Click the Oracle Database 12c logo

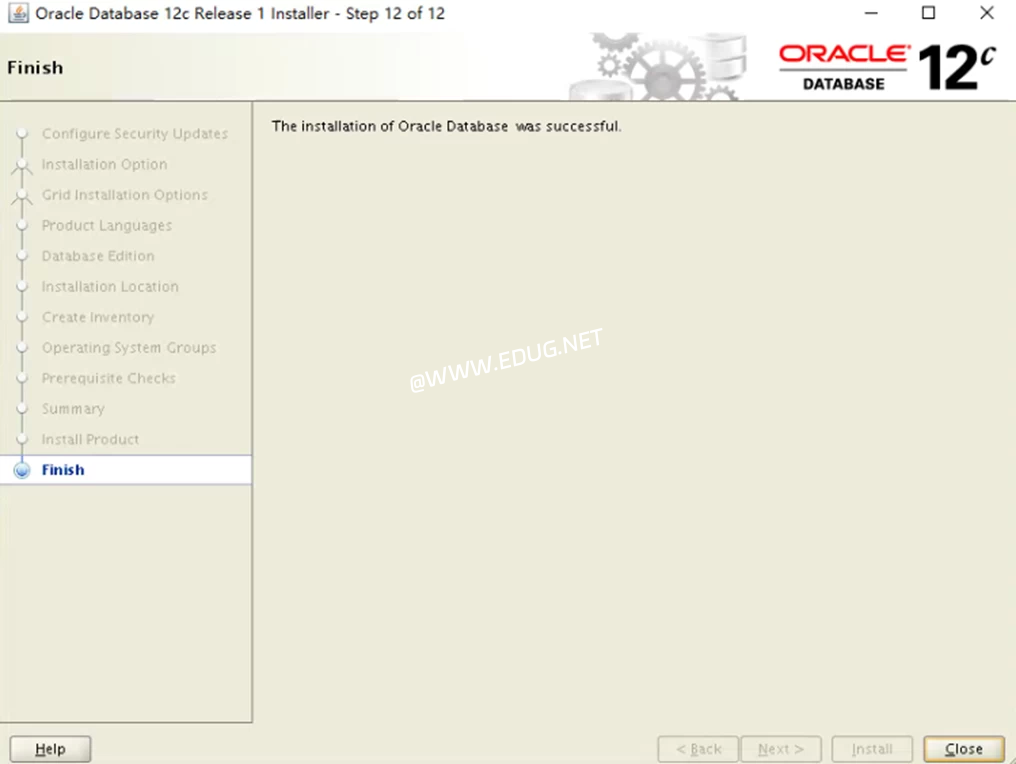[887, 67]
